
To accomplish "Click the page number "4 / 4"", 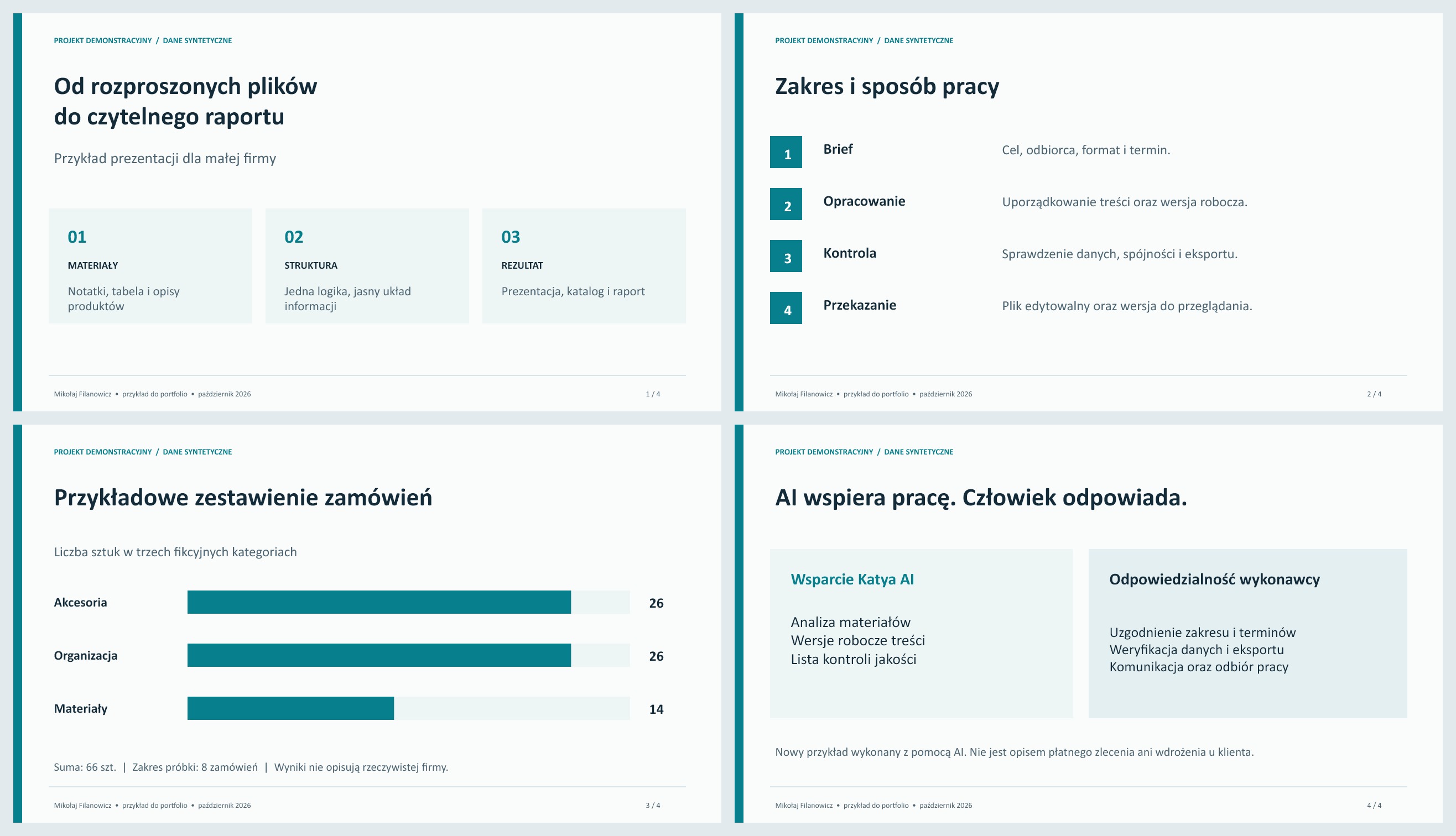I will [1374, 805].
